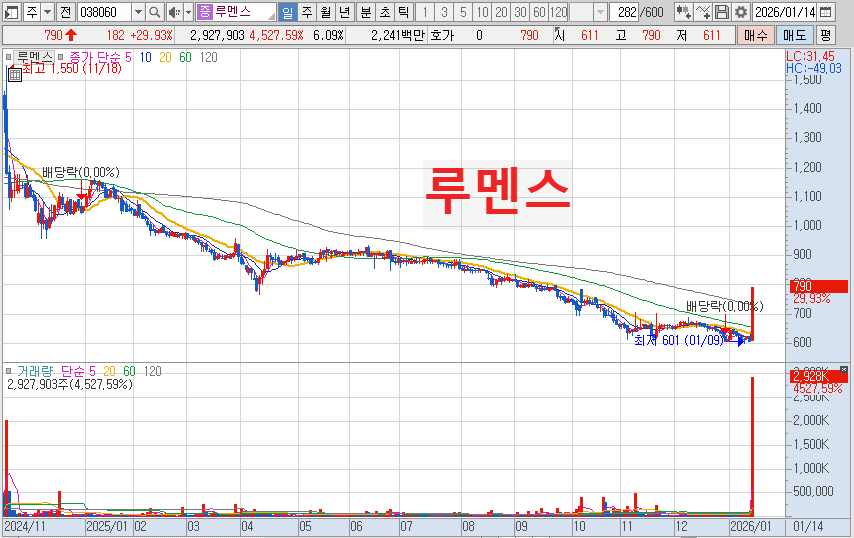
Task: Toggle the left side panel icon
Action: click(11, 11)
